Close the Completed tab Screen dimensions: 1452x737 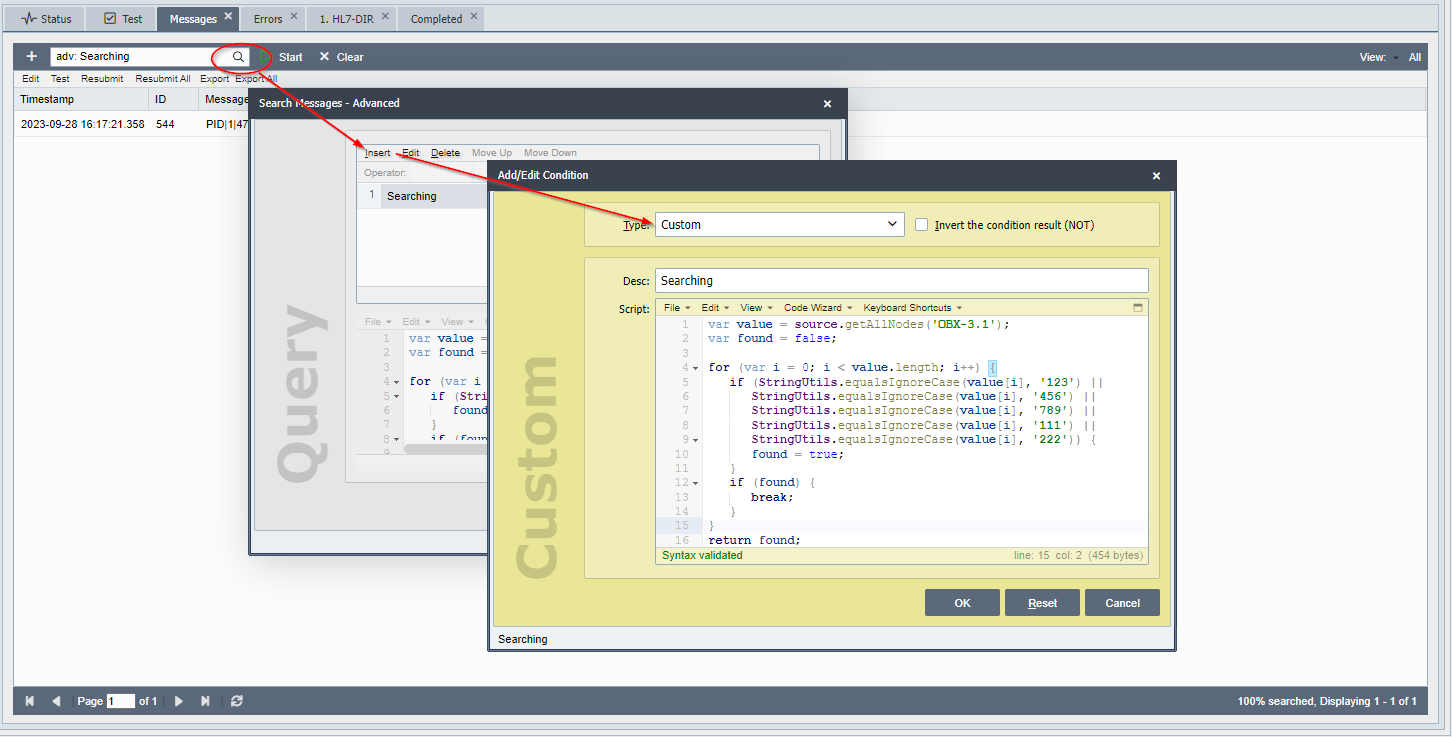tap(474, 16)
